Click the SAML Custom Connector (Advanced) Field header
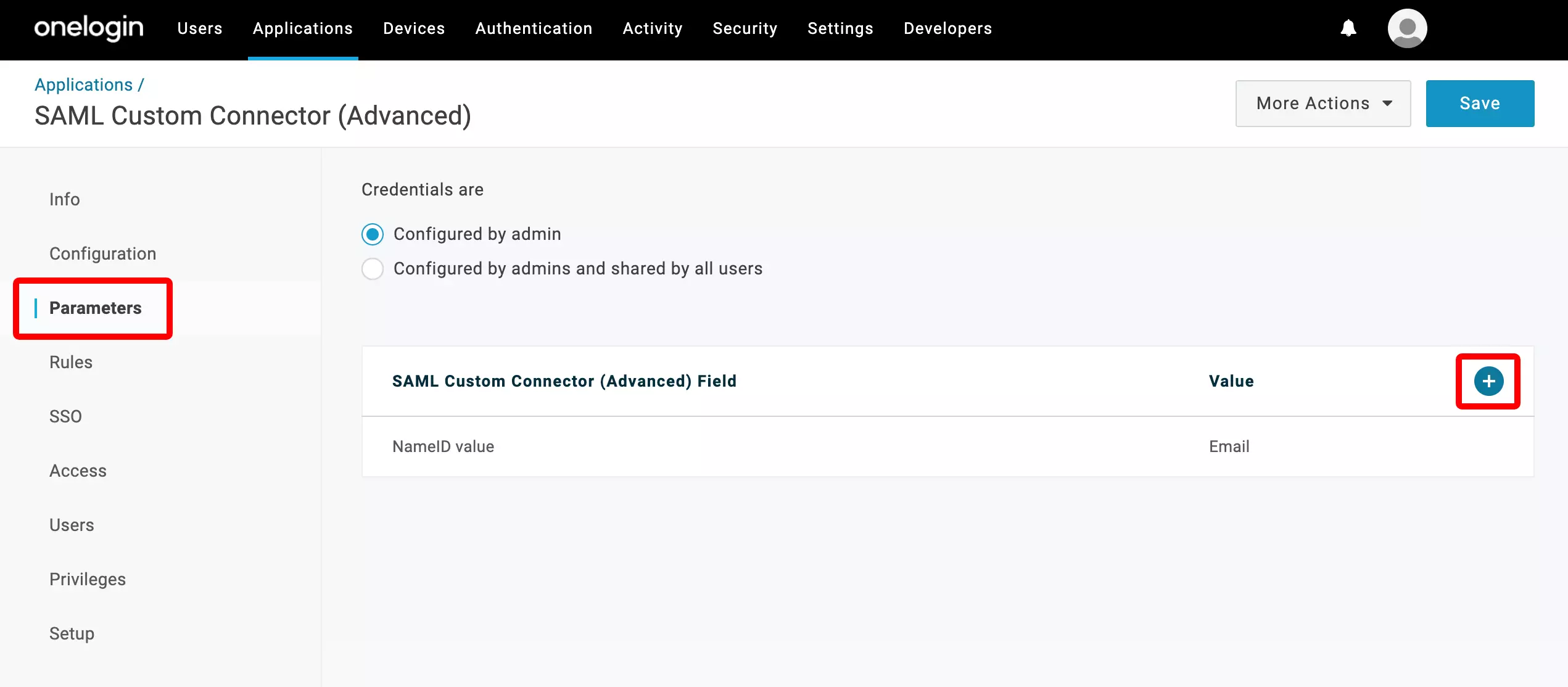Image resolution: width=1568 pixels, height=687 pixels. pyautogui.click(x=564, y=381)
